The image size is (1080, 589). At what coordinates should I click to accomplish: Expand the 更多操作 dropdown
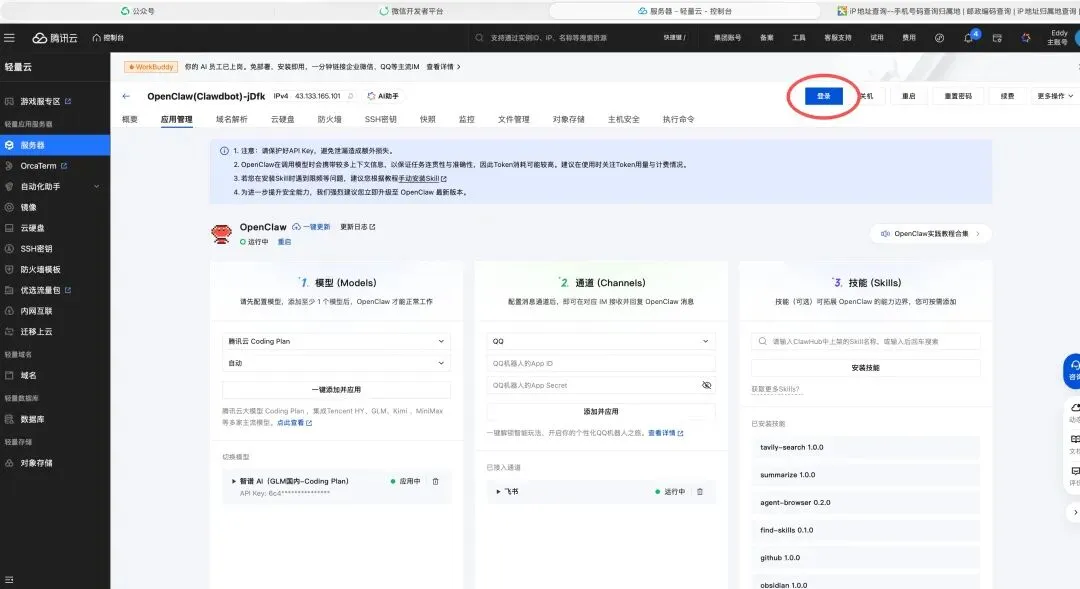(x=1055, y=96)
